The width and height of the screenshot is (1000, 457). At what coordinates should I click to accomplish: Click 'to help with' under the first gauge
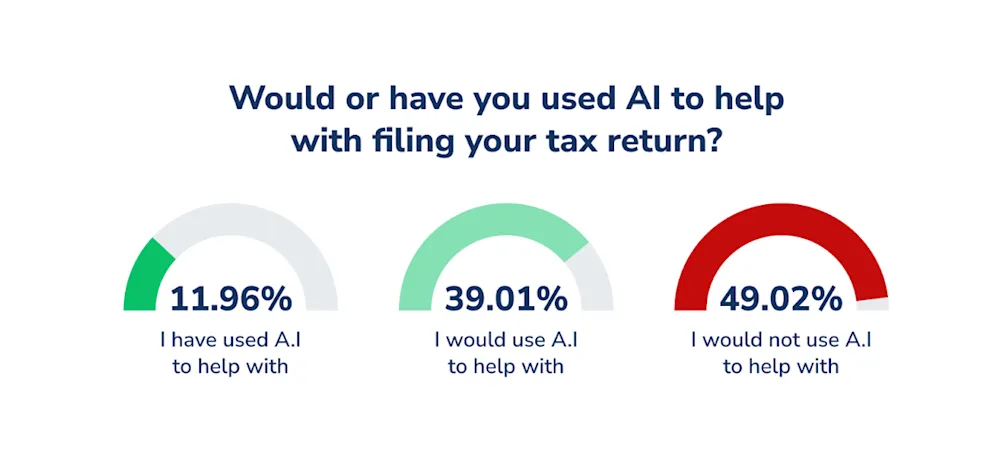tap(230, 367)
